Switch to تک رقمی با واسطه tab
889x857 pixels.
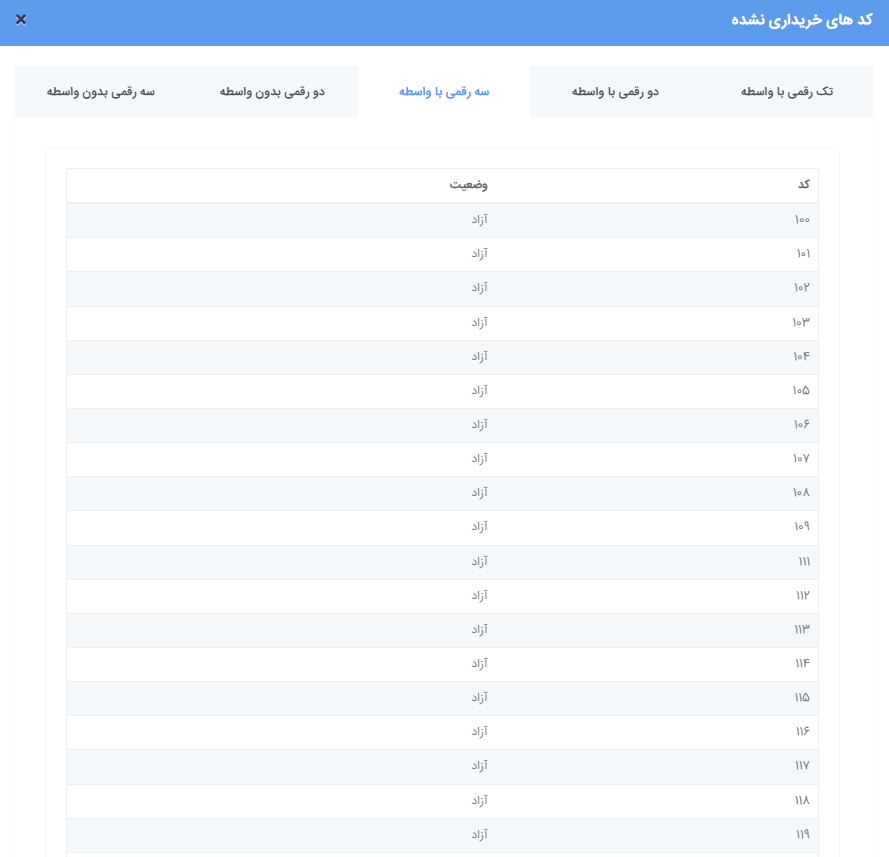point(787,92)
